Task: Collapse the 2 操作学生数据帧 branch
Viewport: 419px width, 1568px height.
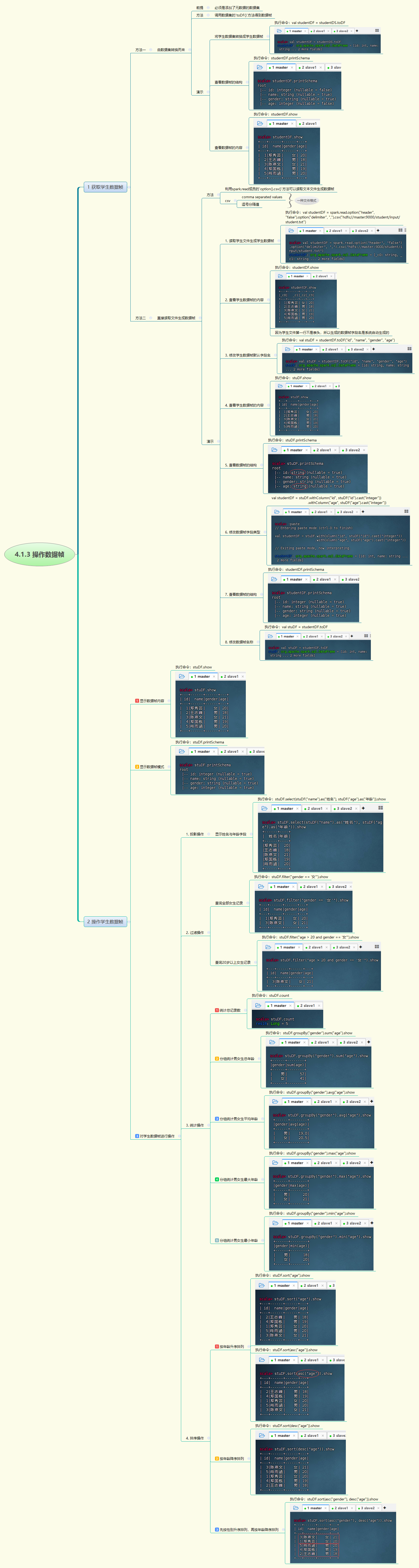Action: (x=129, y=922)
